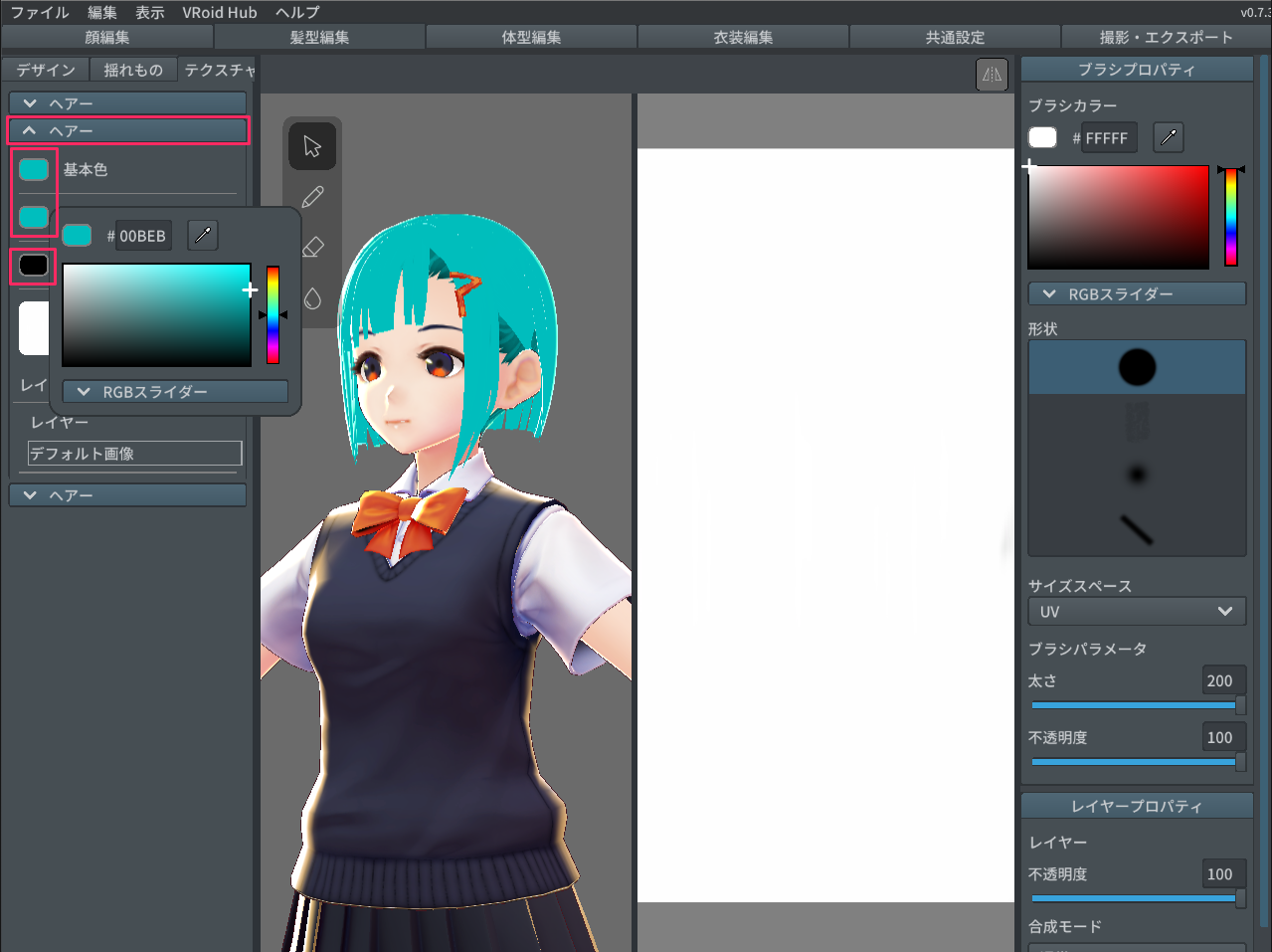Screen dimensions: 1272x952
Task: Click the レイヤープロパティ panel header
Action: [1137, 806]
